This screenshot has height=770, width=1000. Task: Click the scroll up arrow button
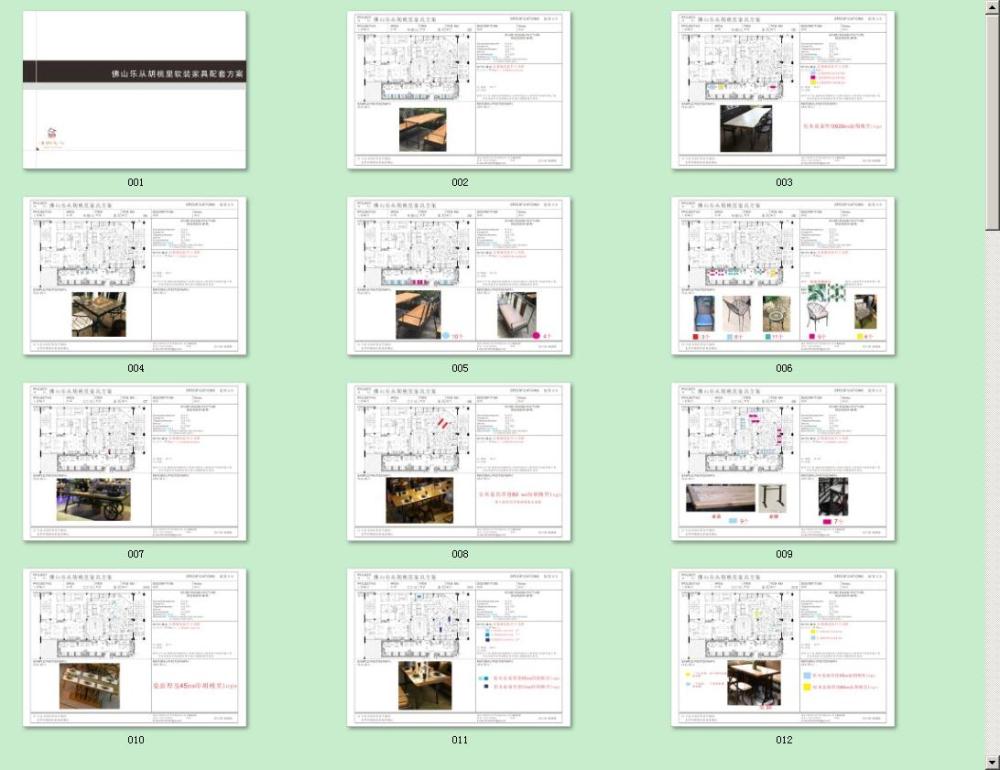992,7
